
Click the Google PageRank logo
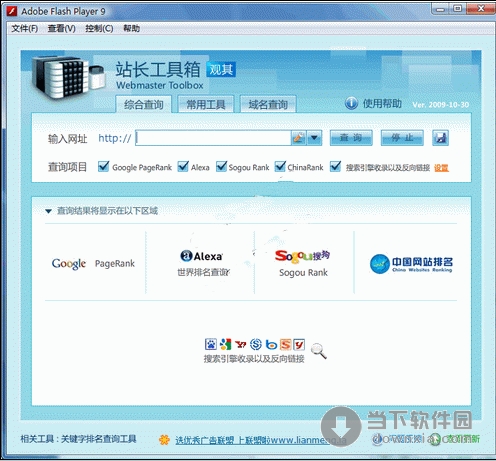tap(93, 264)
